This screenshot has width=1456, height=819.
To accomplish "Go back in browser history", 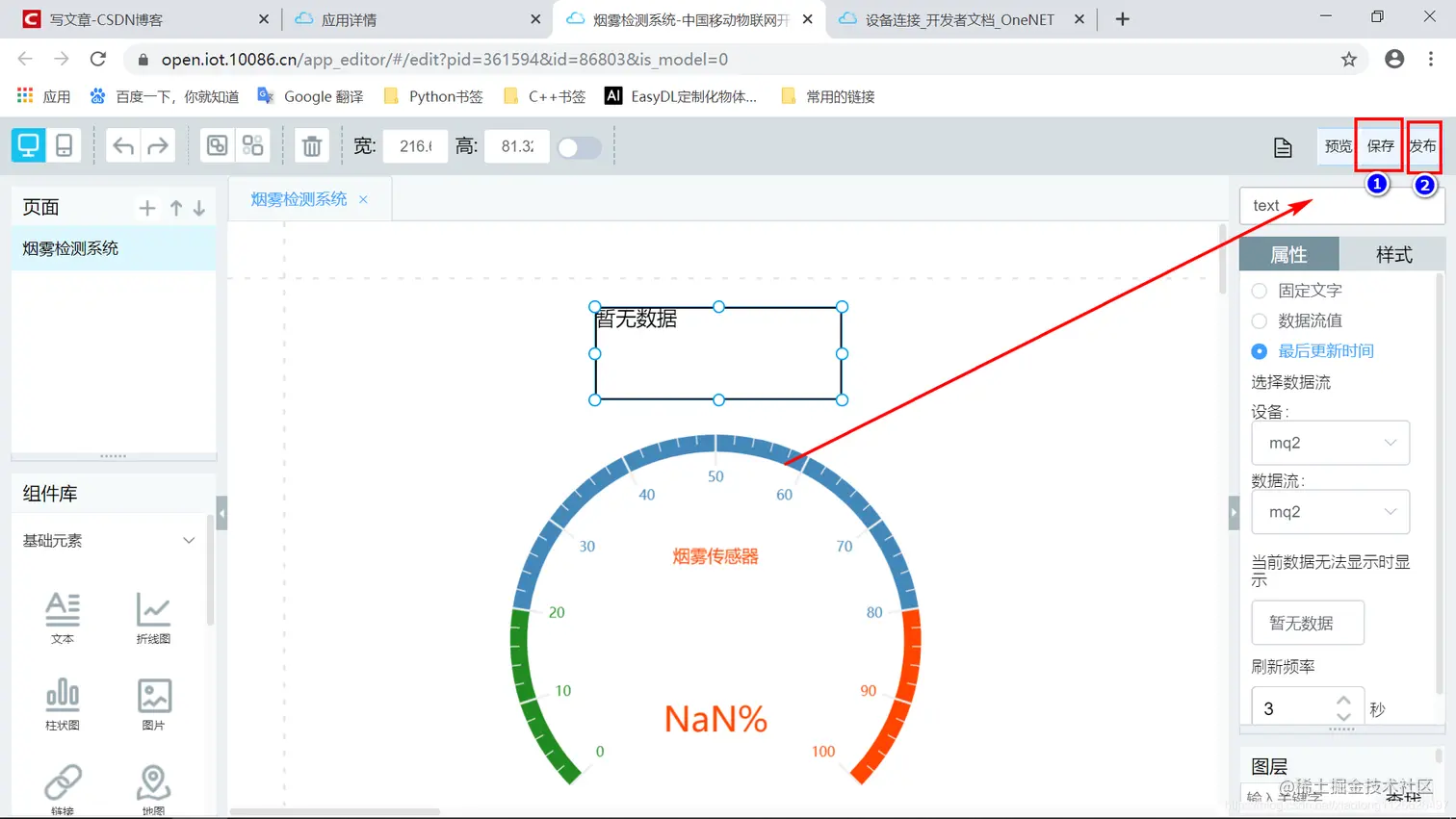I will [x=25, y=60].
